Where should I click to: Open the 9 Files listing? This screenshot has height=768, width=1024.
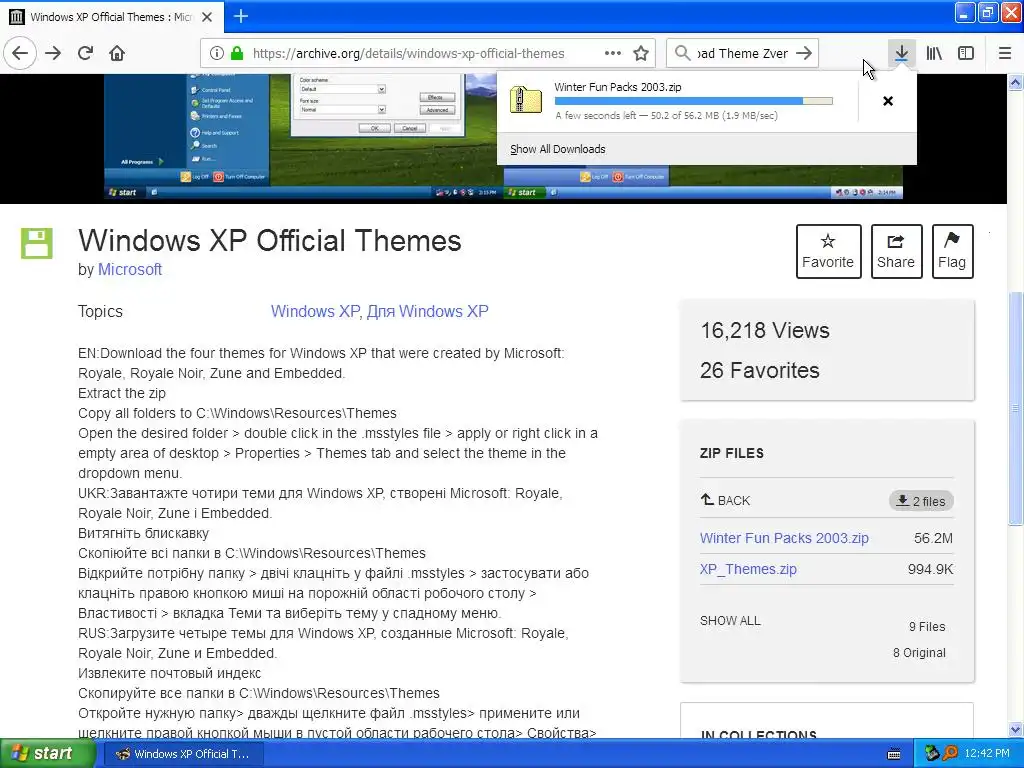[x=927, y=626]
